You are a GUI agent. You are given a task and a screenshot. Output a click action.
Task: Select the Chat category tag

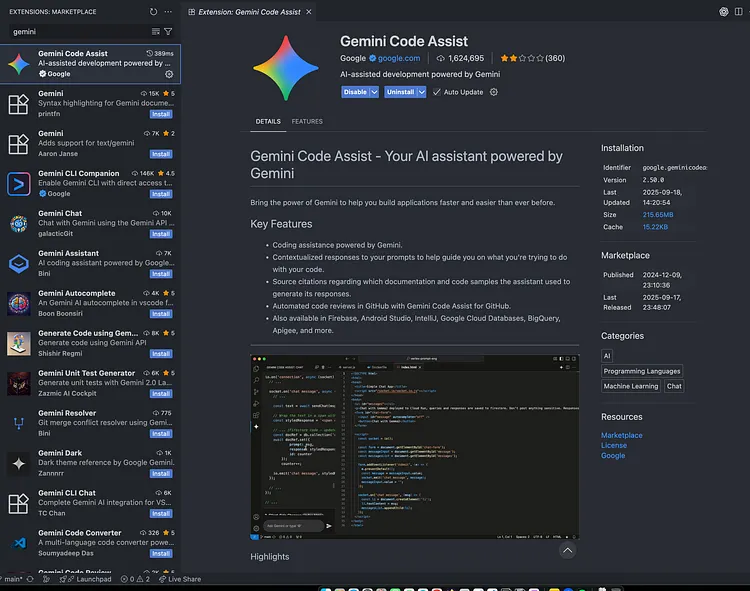tap(674, 386)
